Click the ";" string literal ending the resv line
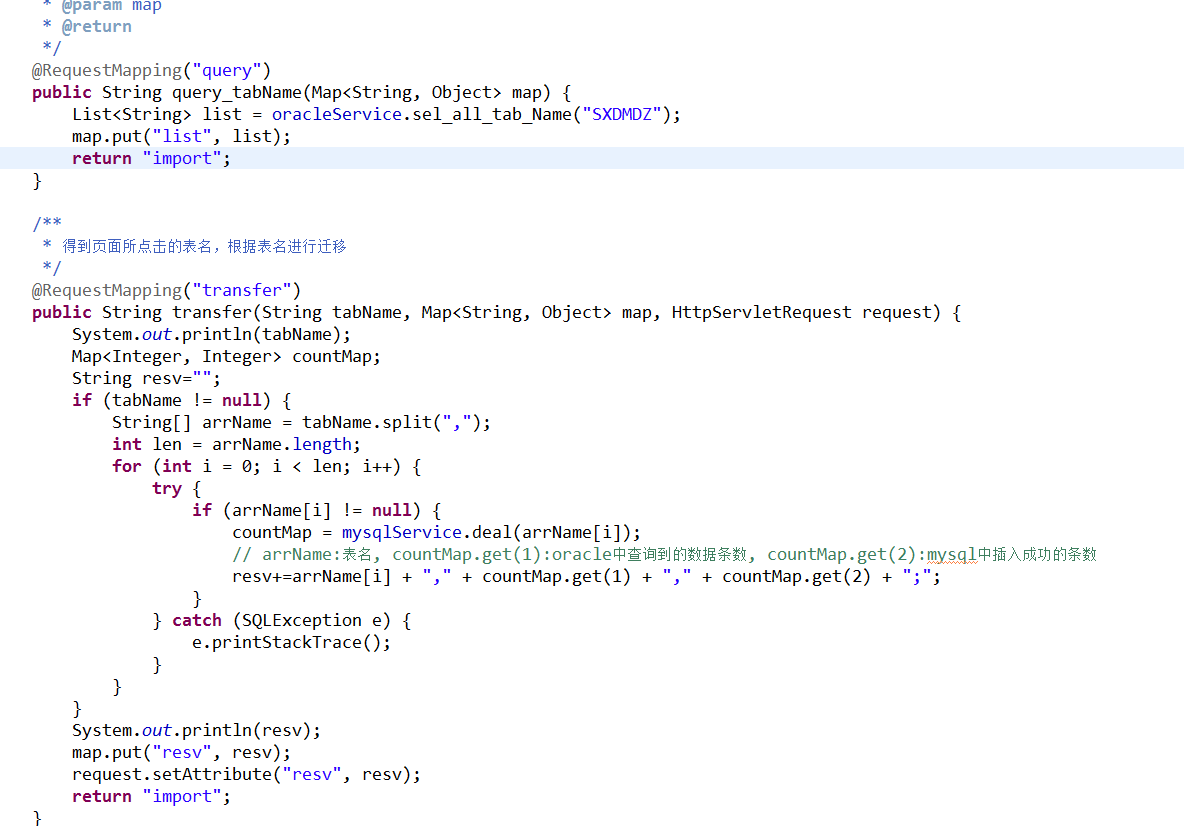Viewport: 1184px width, 826px height. pos(917,577)
